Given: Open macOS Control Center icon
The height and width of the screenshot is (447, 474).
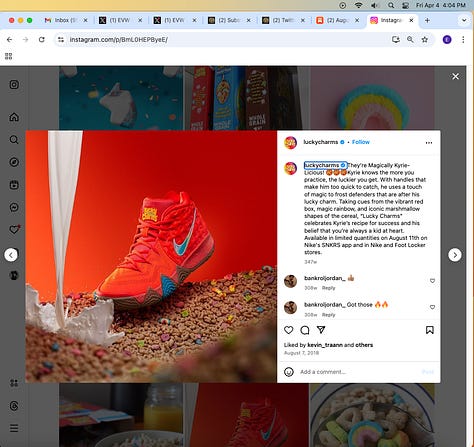Looking at the screenshot, I should 406,5.
